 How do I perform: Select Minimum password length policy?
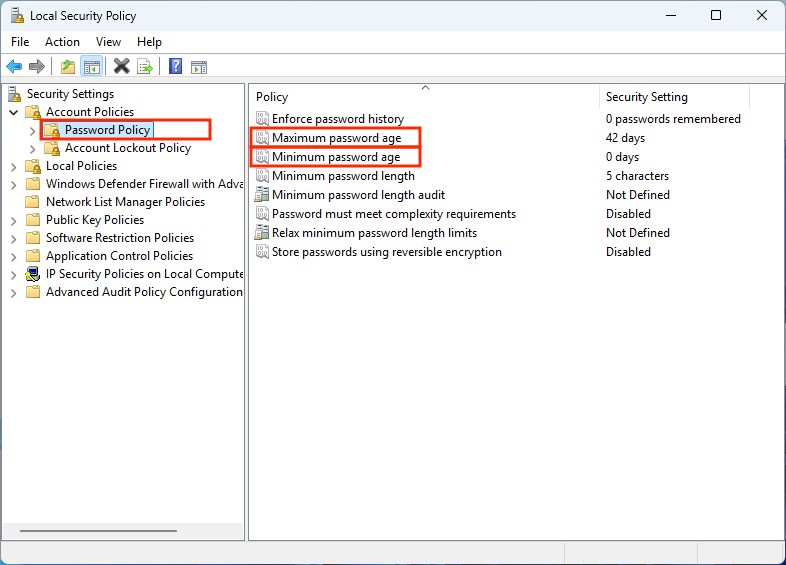point(343,176)
